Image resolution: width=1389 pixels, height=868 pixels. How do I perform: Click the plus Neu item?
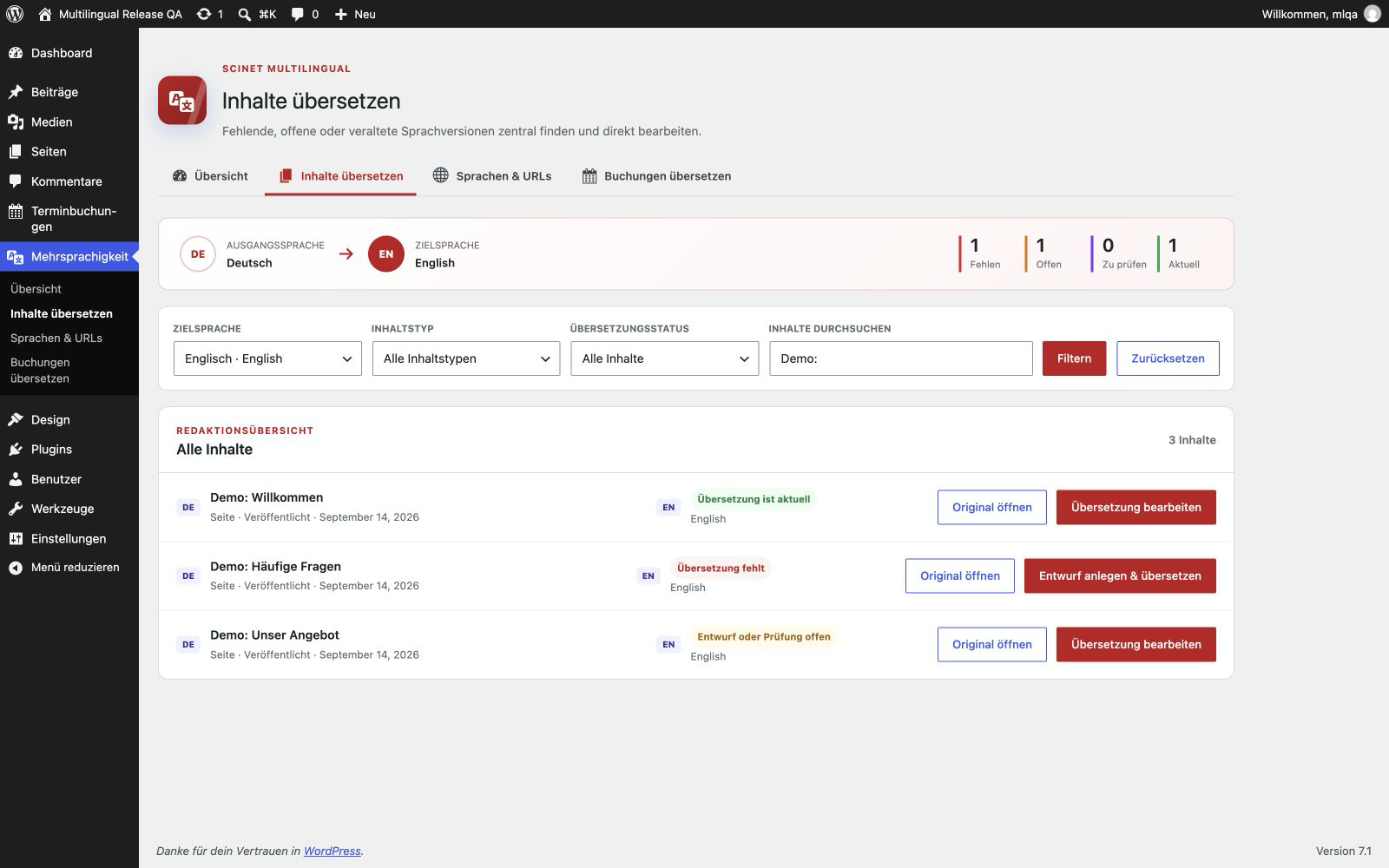[355, 14]
